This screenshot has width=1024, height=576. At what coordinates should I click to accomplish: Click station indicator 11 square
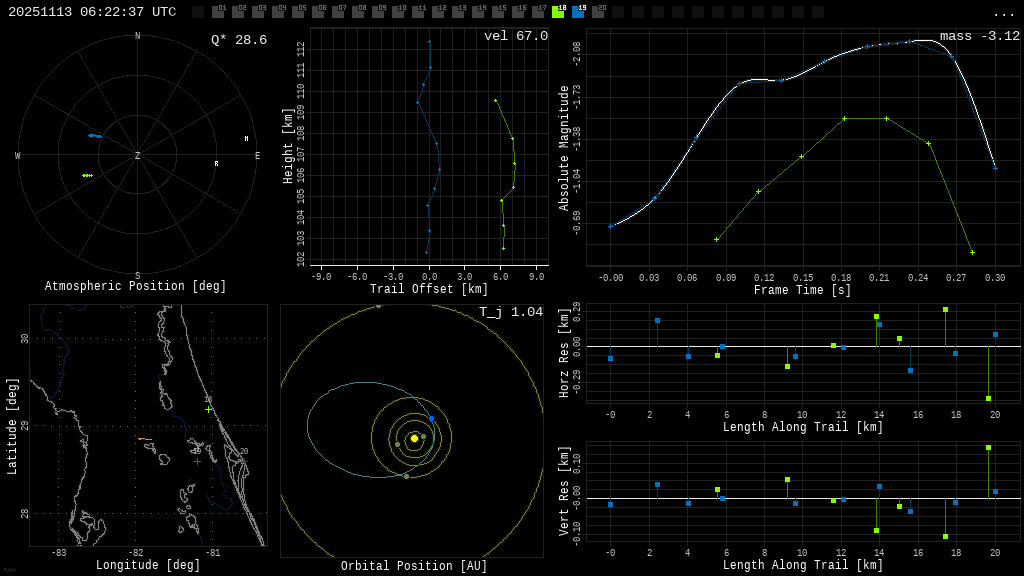pyautogui.click(x=418, y=12)
